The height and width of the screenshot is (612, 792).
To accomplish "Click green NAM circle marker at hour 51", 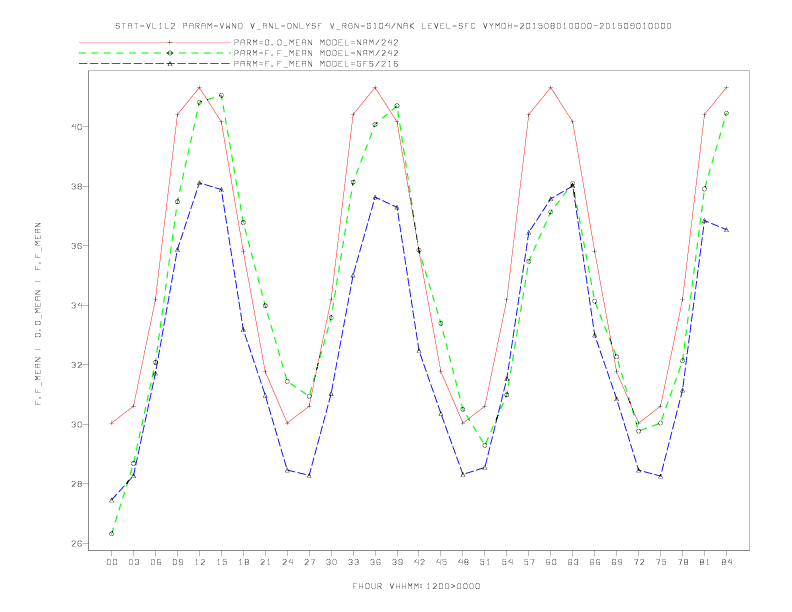I will point(485,445).
